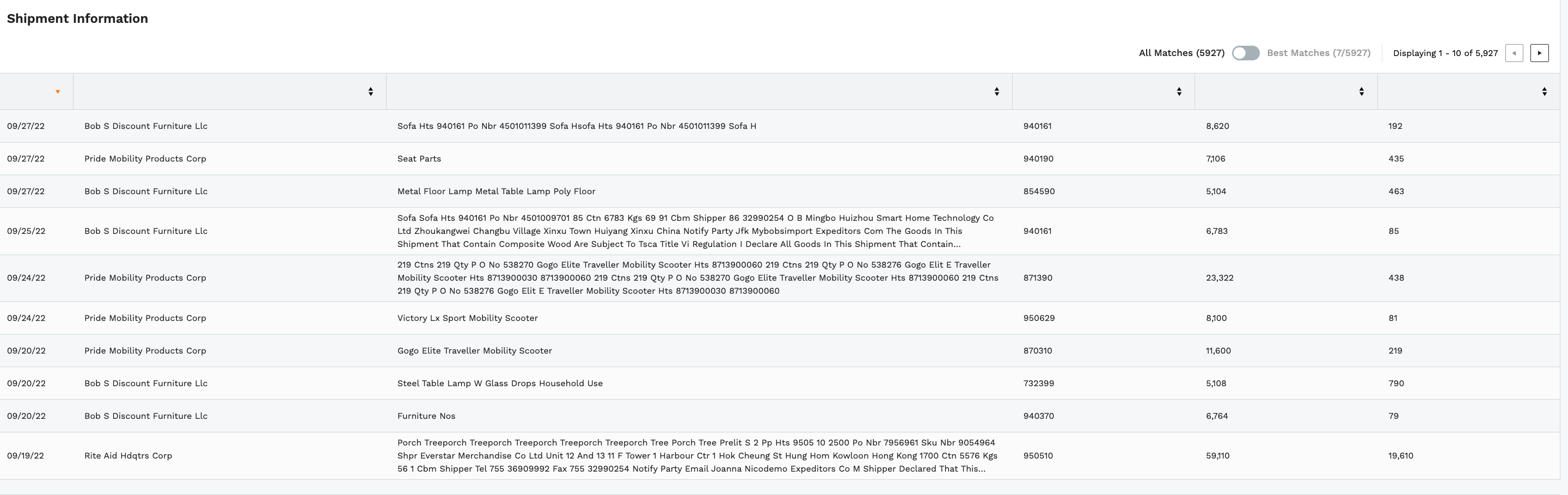Click the Displaying 1 - 10 of 5,927 text
The height and width of the screenshot is (495, 1568).
pos(1445,53)
